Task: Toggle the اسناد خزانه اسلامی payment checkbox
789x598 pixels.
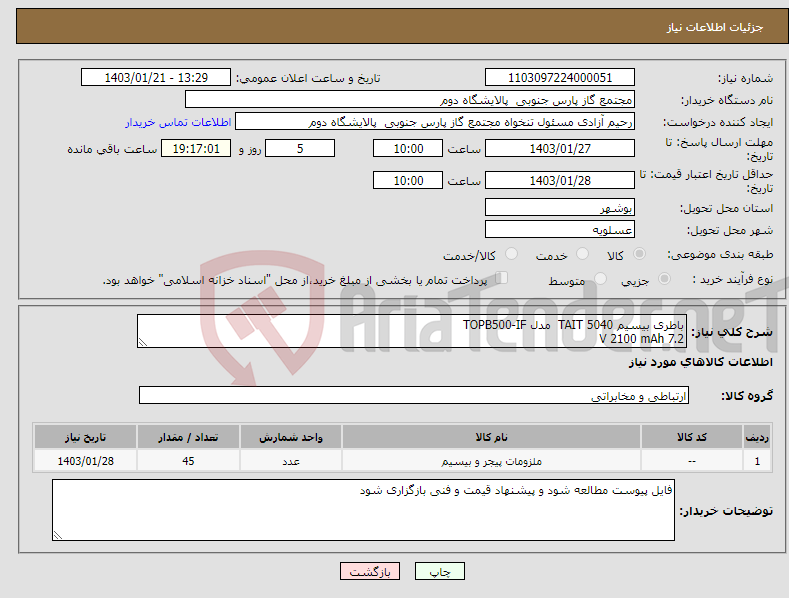Action: 502,278
